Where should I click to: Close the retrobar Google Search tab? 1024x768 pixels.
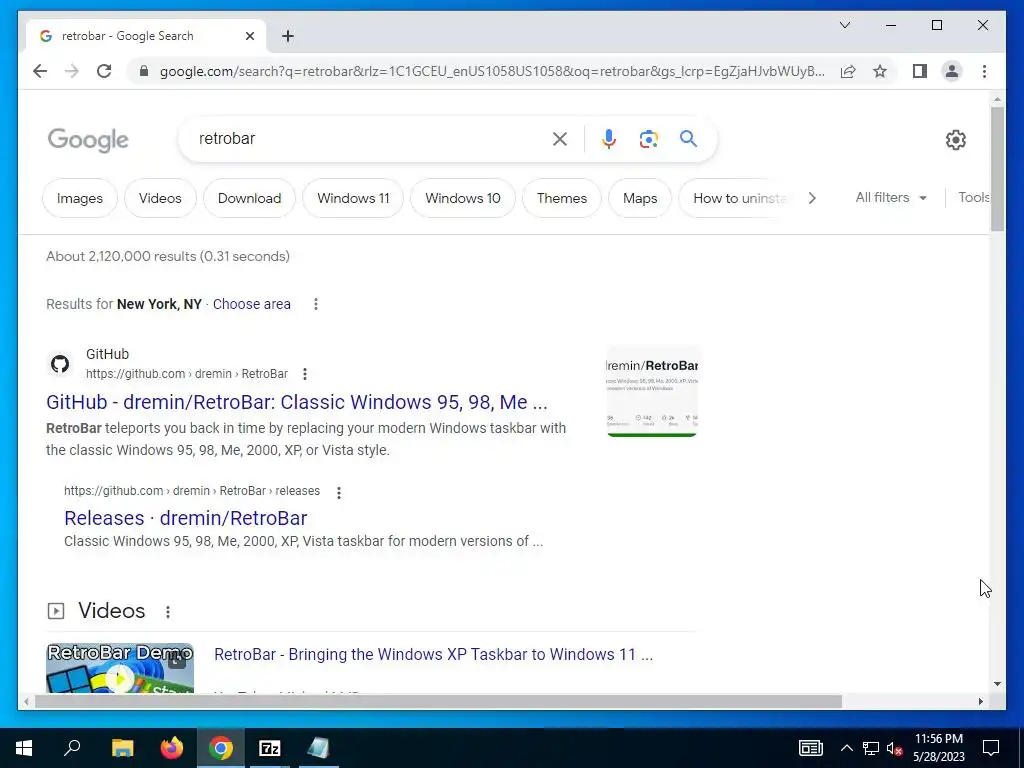249,36
